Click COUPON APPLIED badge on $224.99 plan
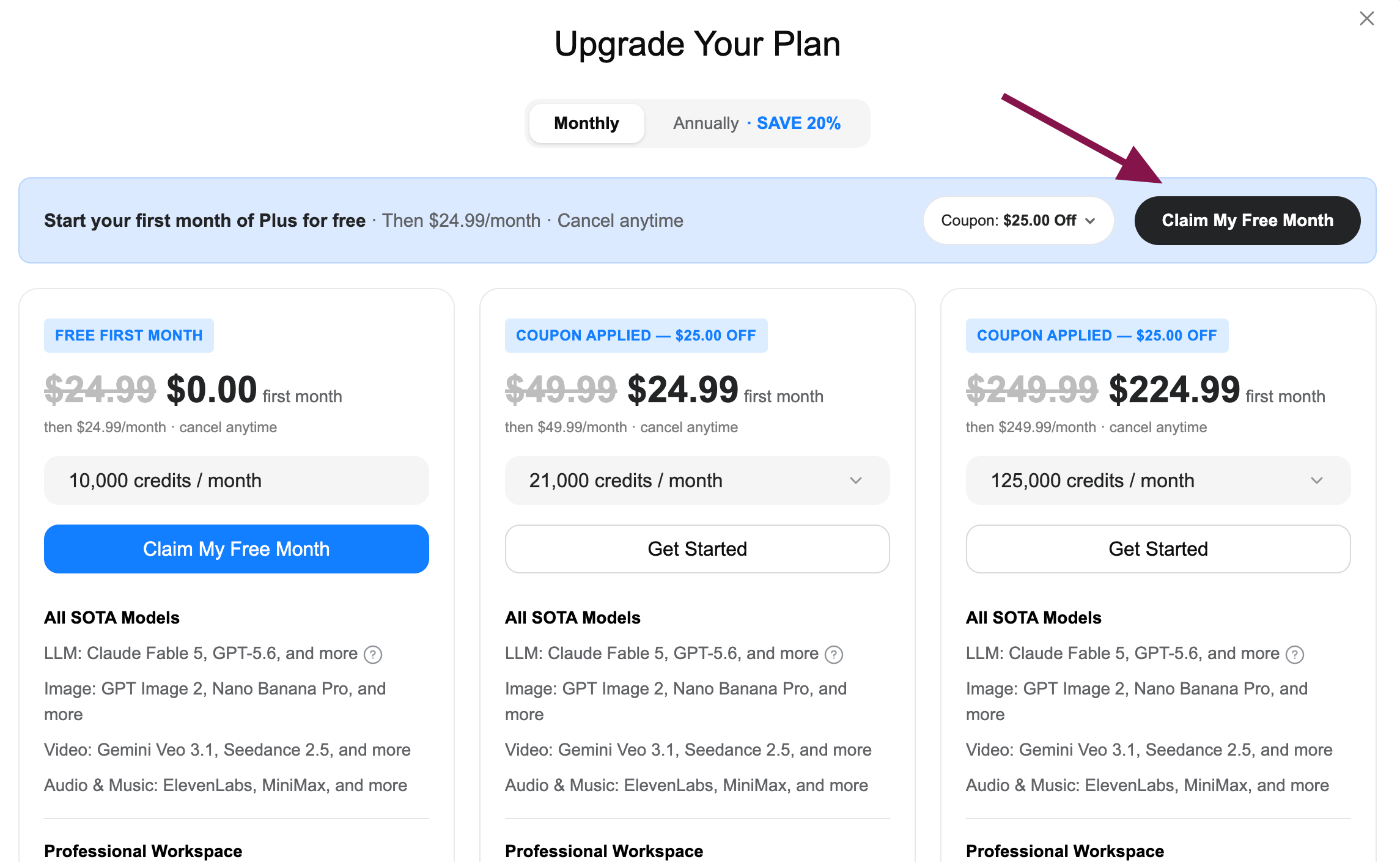 coord(1097,336)
